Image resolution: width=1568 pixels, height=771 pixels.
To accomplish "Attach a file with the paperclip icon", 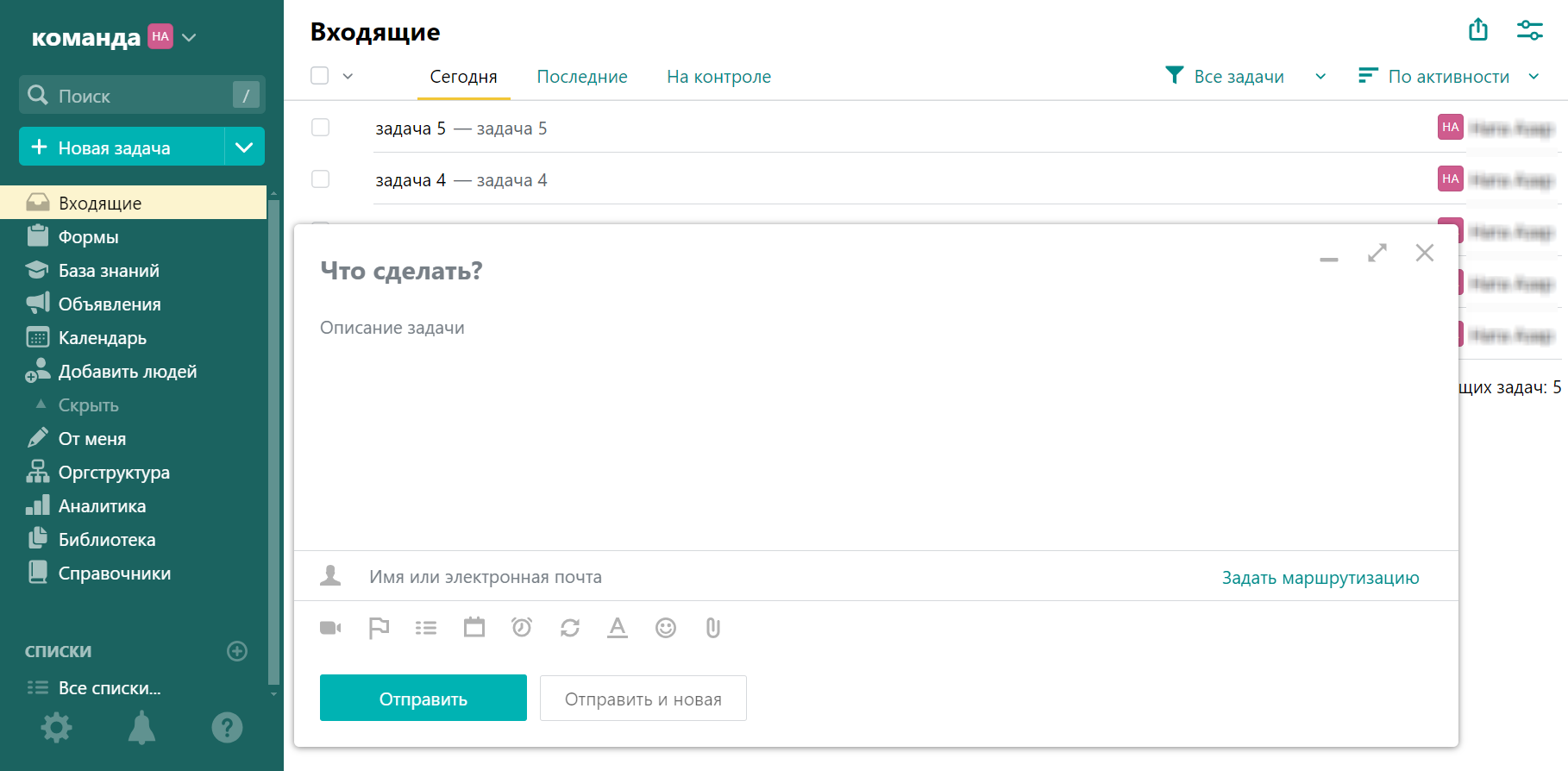I will (713, 628).
